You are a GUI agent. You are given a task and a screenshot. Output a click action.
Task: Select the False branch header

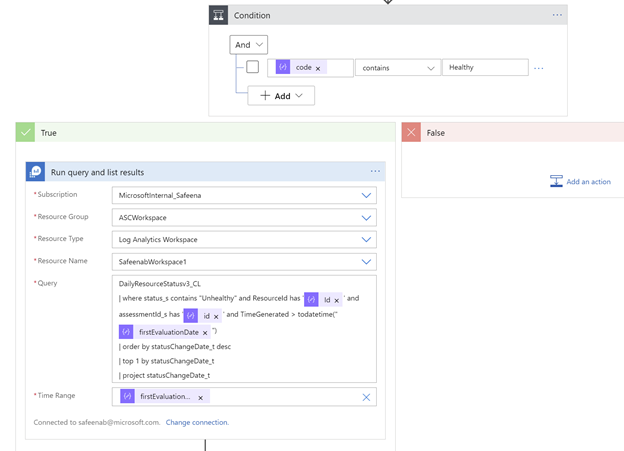pos(512,132)
